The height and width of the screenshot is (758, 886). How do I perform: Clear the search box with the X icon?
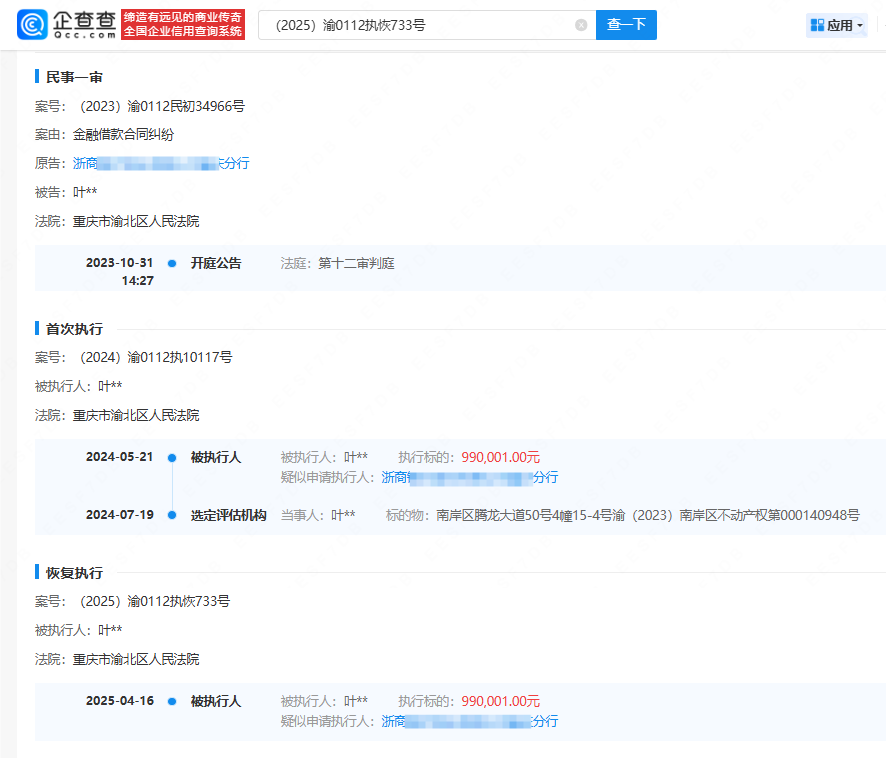tap(581, 25)
